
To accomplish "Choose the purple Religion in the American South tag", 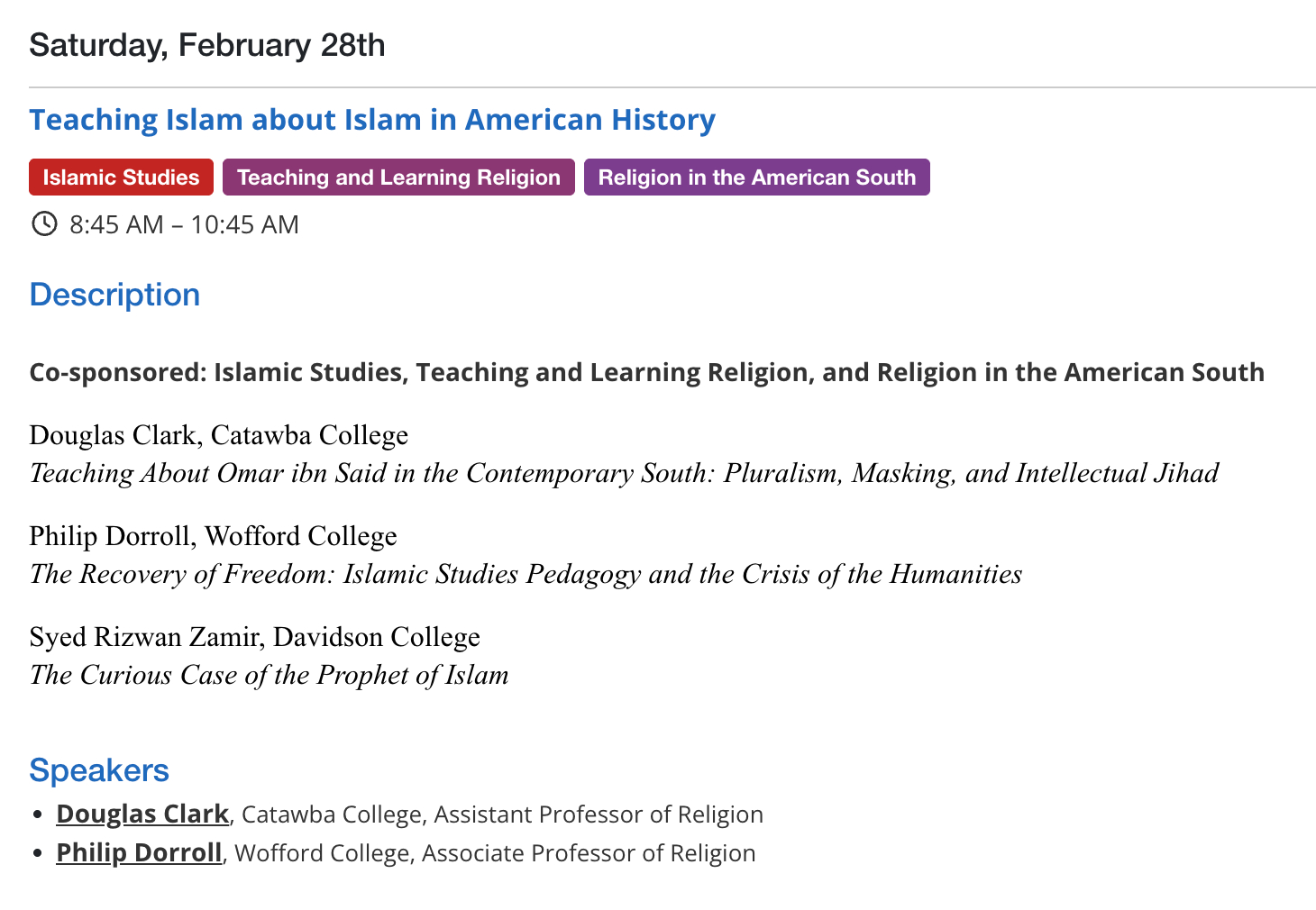I will click(756, 177).
